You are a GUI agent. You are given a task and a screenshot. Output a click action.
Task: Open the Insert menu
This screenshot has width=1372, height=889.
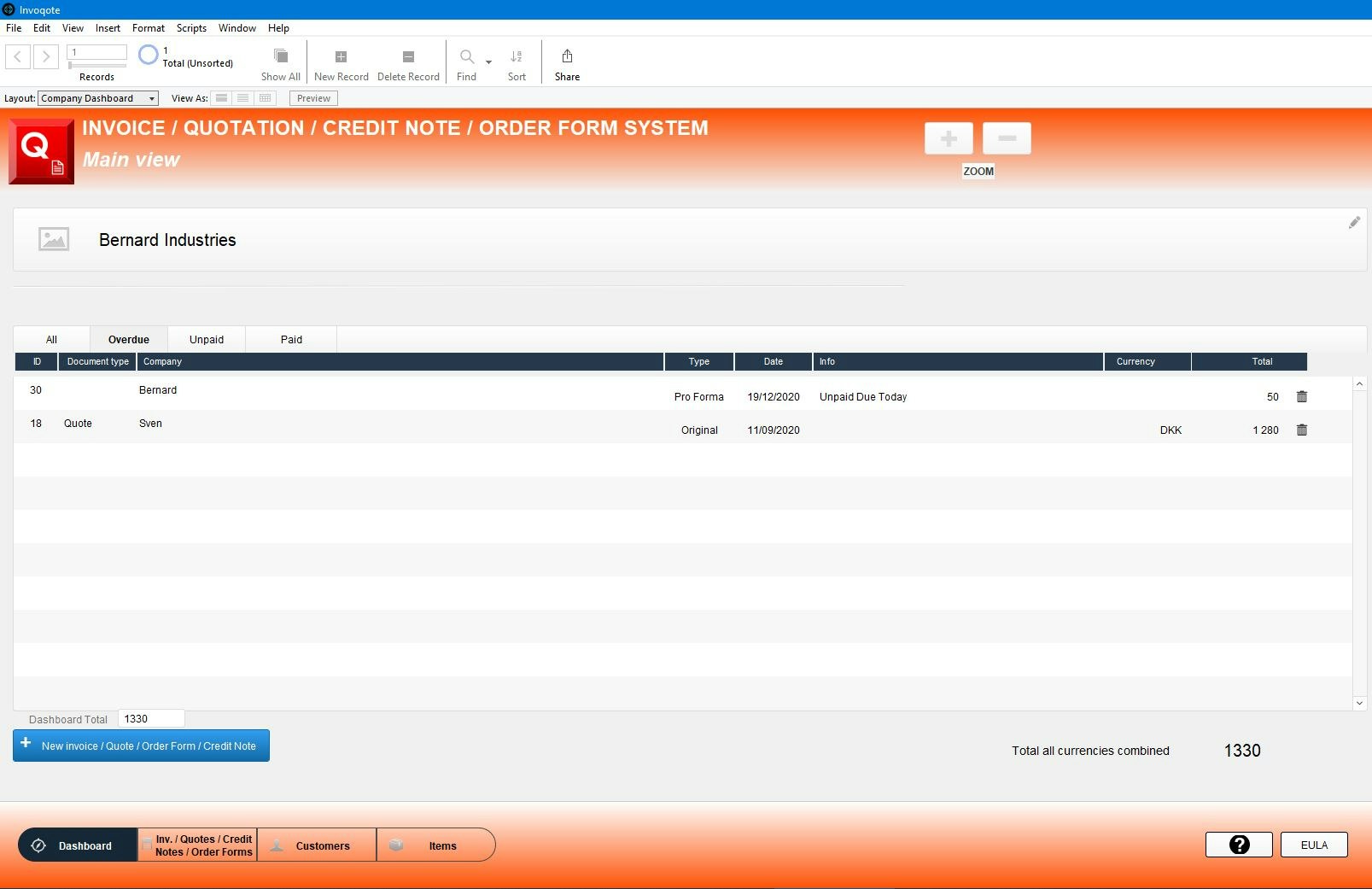coord(108,28)
